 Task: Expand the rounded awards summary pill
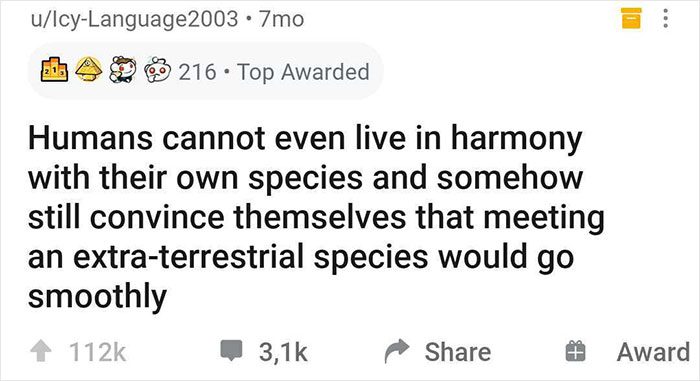[205, 71]
